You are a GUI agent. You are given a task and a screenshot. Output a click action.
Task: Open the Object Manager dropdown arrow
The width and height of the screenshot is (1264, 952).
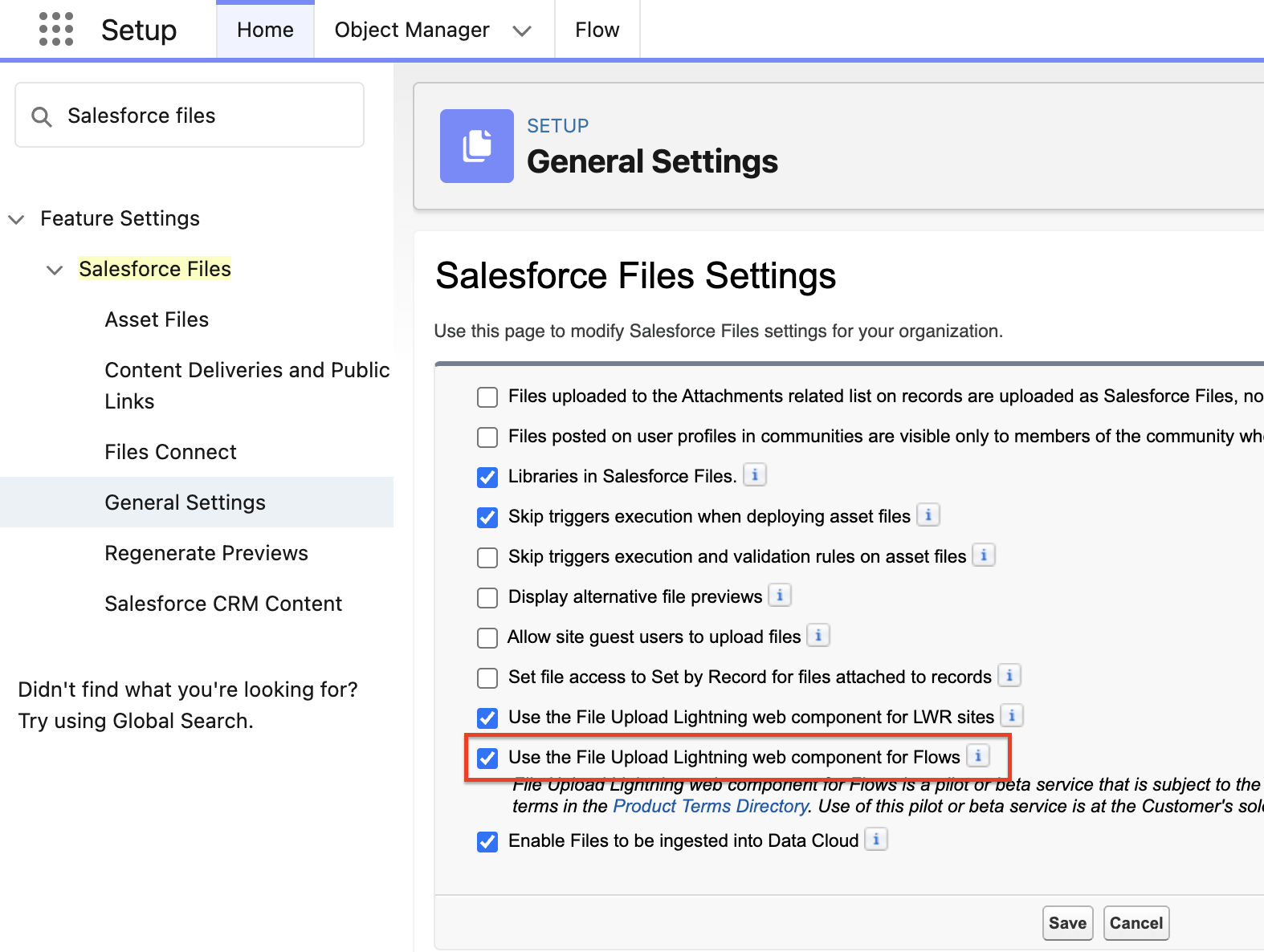[522, 31]
